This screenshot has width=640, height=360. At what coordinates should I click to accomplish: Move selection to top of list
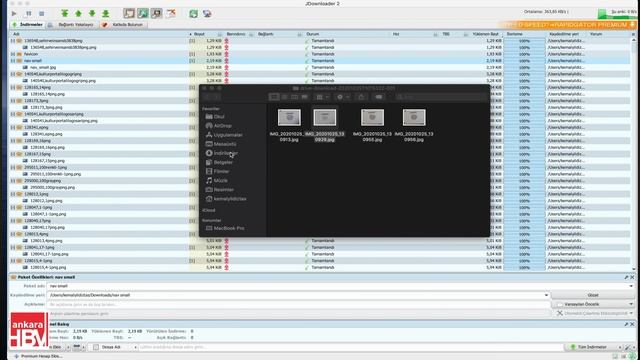(64, 13)
